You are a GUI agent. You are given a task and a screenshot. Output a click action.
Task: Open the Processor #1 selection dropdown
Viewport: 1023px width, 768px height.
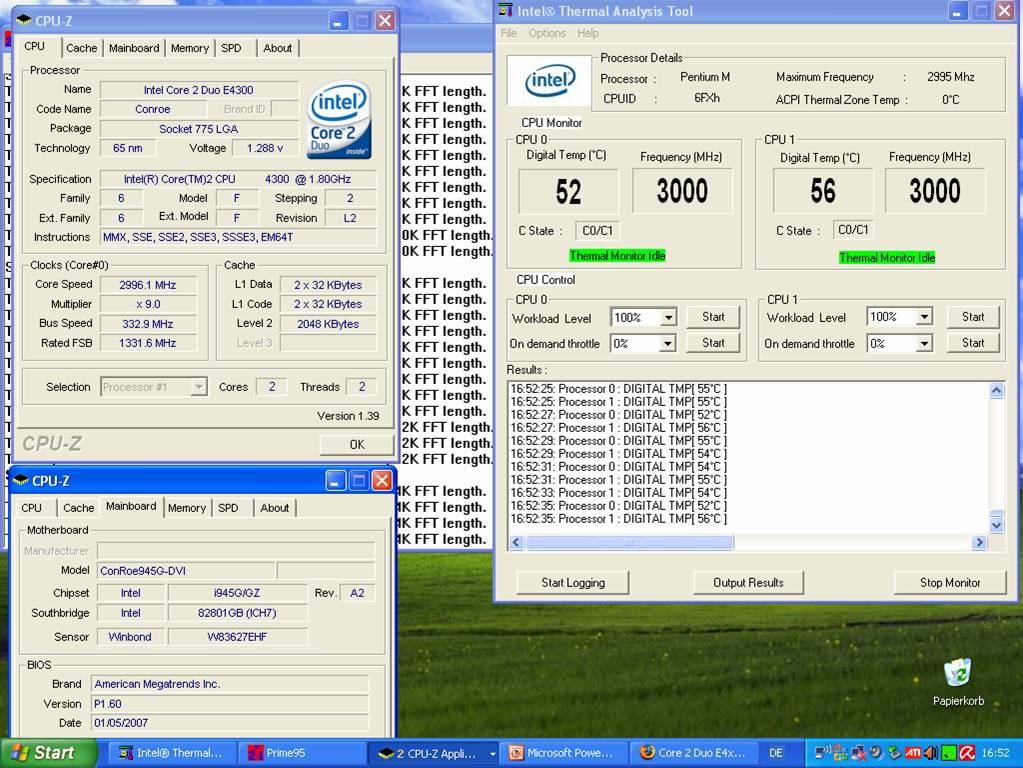coord(198,387)
